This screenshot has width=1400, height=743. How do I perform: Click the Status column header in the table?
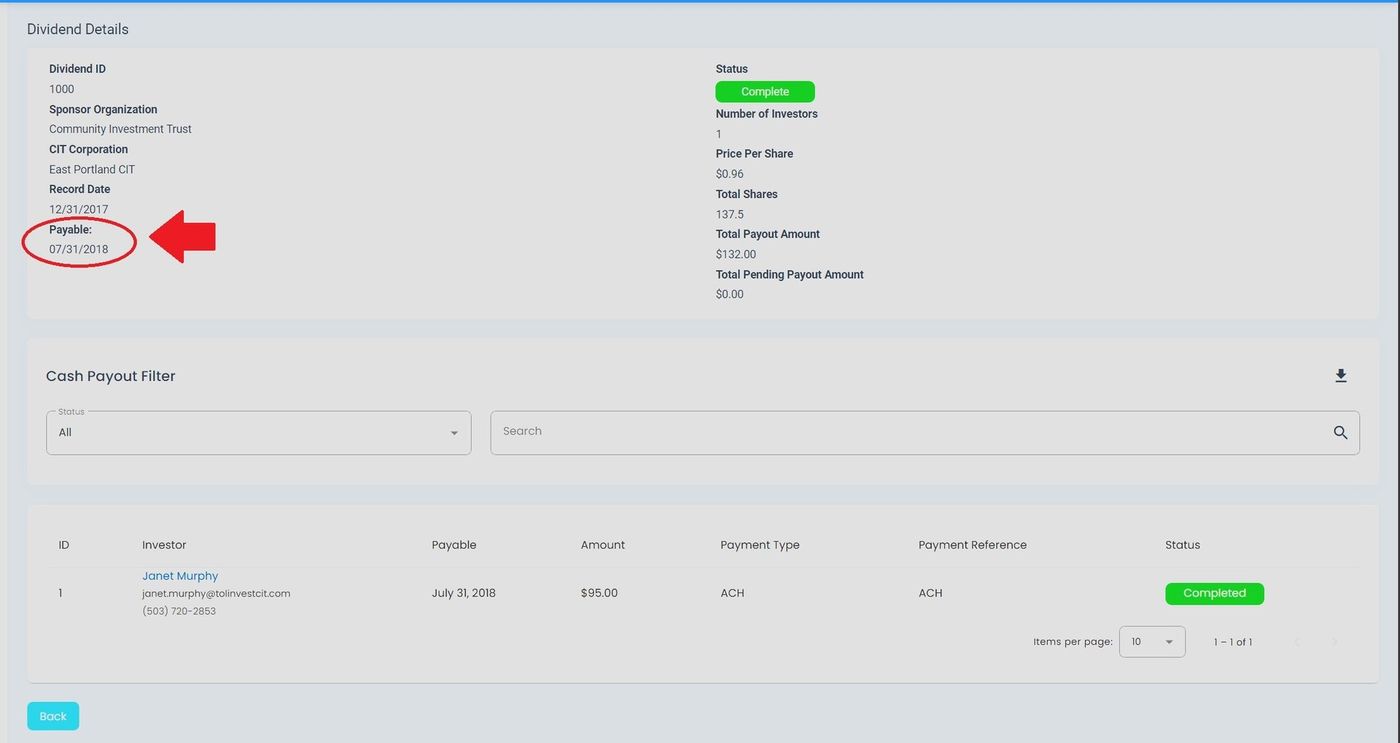coord(1182,545)
